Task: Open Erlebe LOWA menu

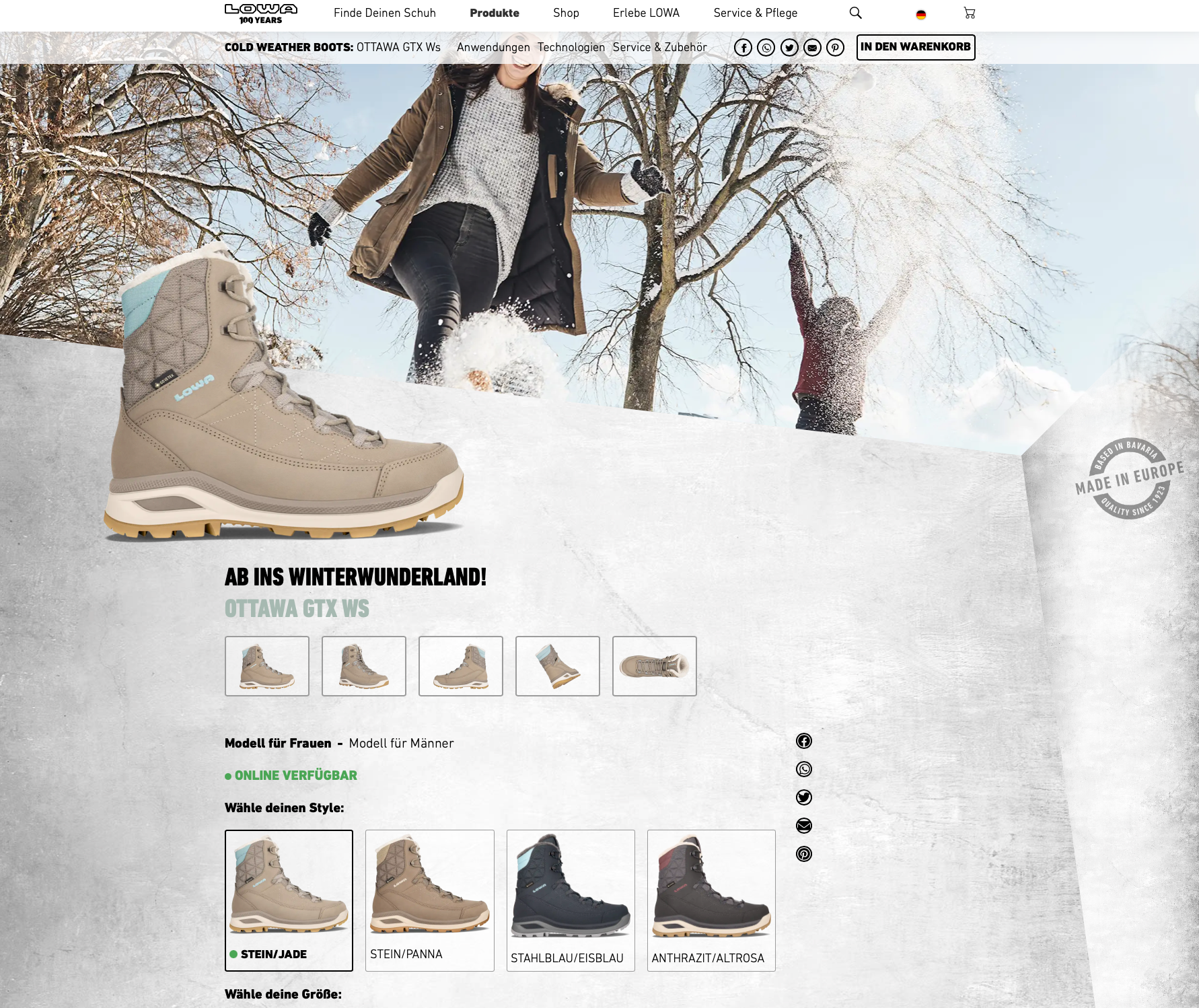Action: [x=646, y=13]
